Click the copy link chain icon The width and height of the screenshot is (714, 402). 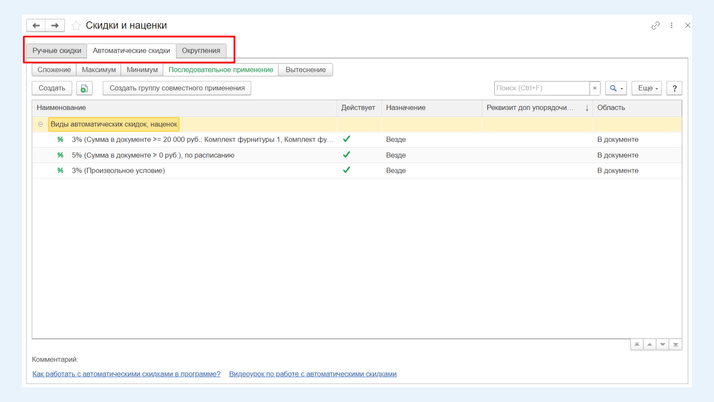click(655, 25)
